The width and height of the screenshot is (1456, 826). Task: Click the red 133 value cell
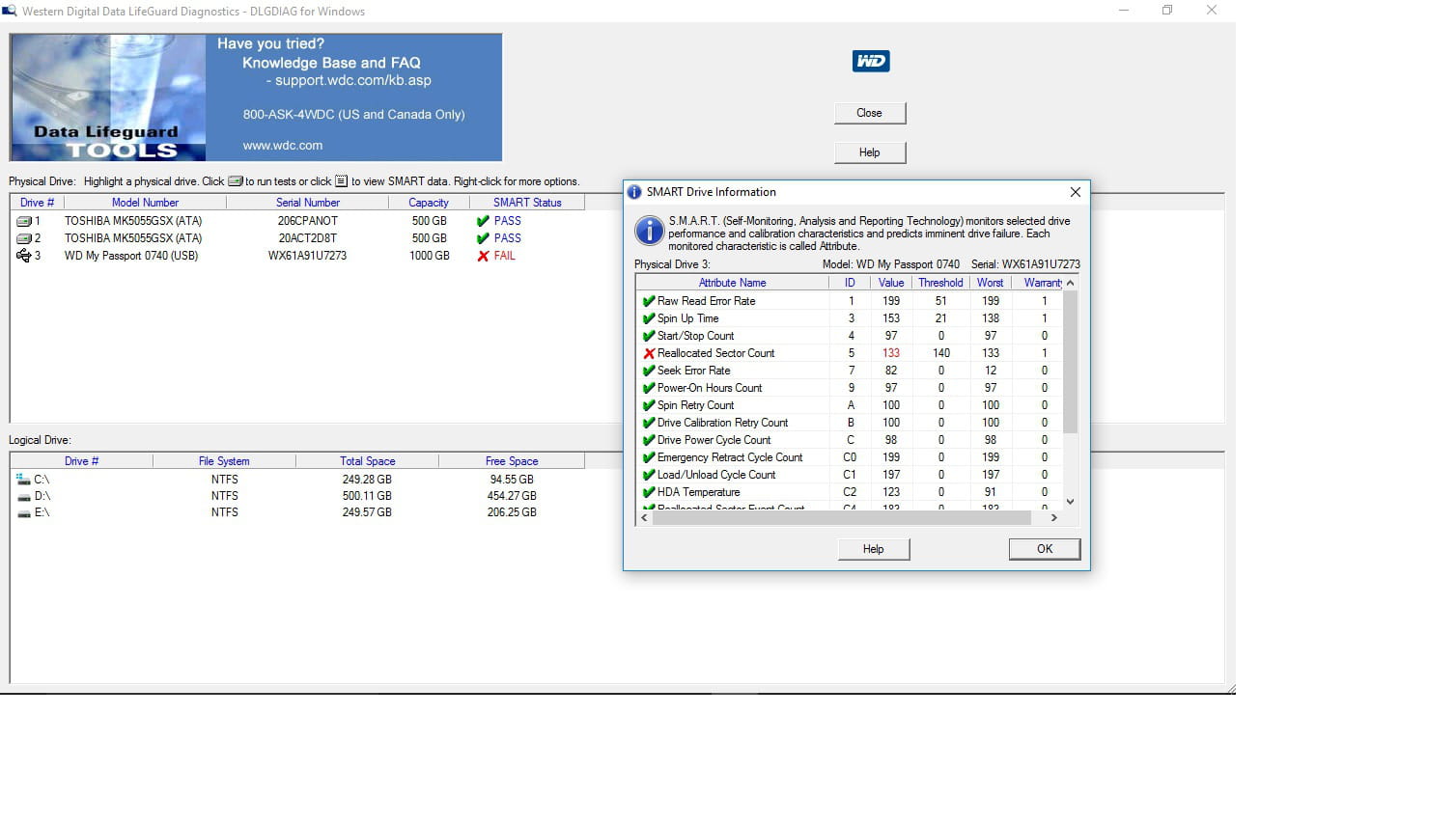pyautogui.click(x=891, y=353)
